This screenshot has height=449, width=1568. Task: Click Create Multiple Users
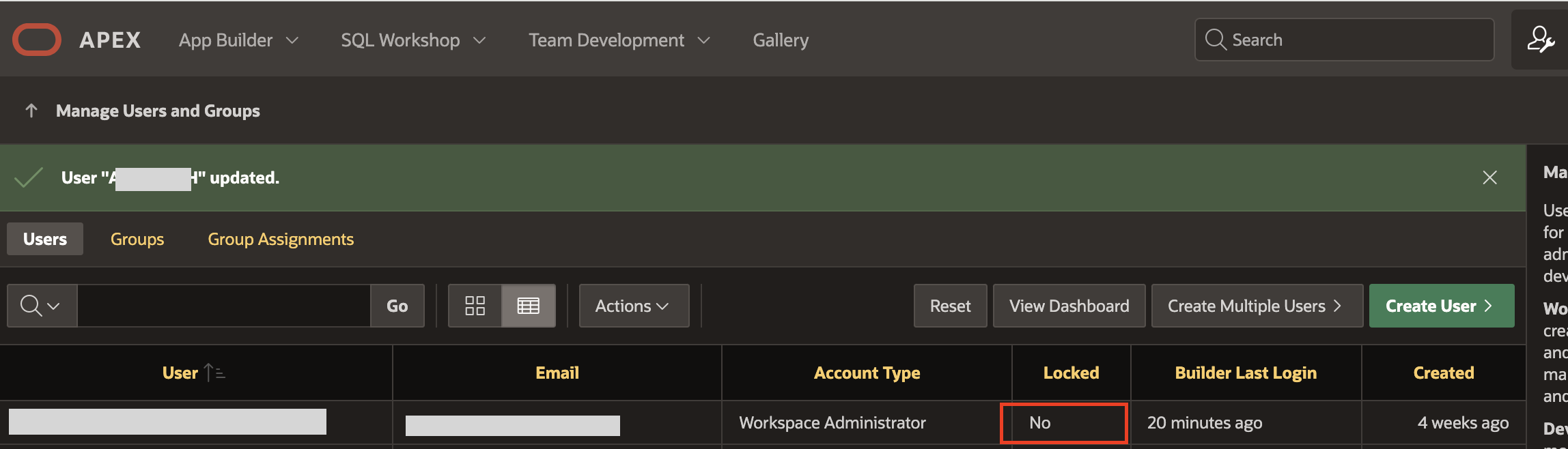(x=1257, y=306)
